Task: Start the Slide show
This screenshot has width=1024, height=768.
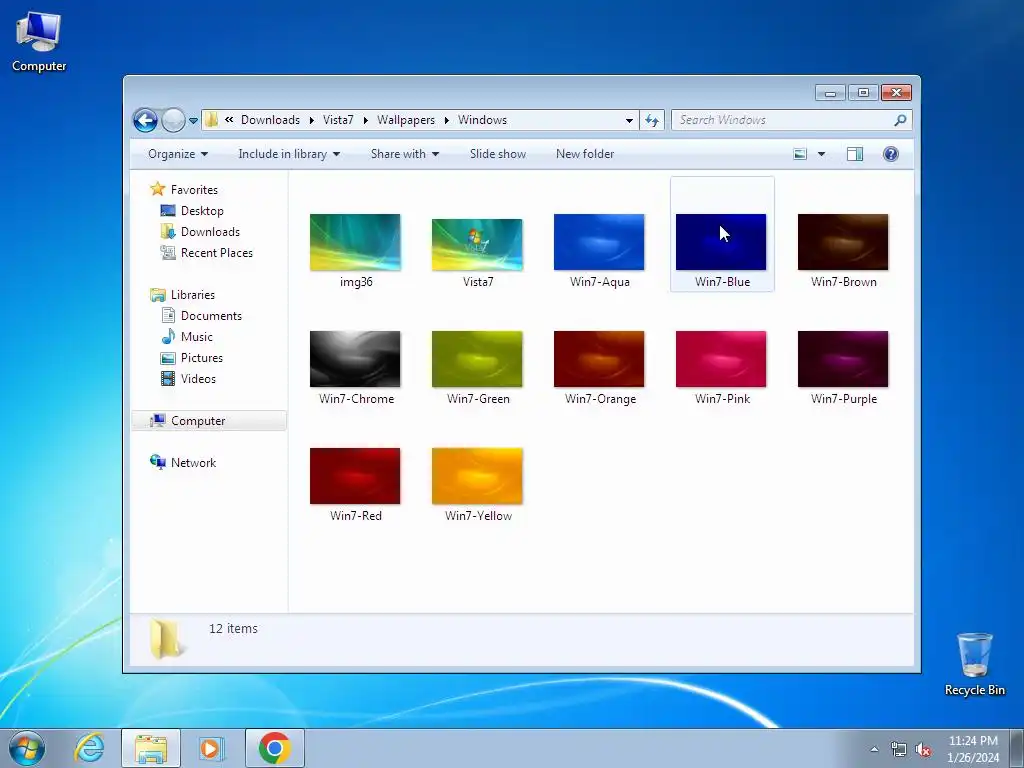Action: [x=498, y=154]
